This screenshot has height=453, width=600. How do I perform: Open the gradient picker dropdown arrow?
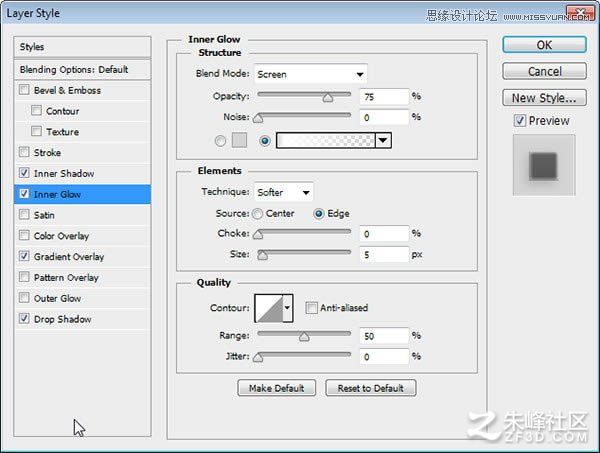(383, 140)
